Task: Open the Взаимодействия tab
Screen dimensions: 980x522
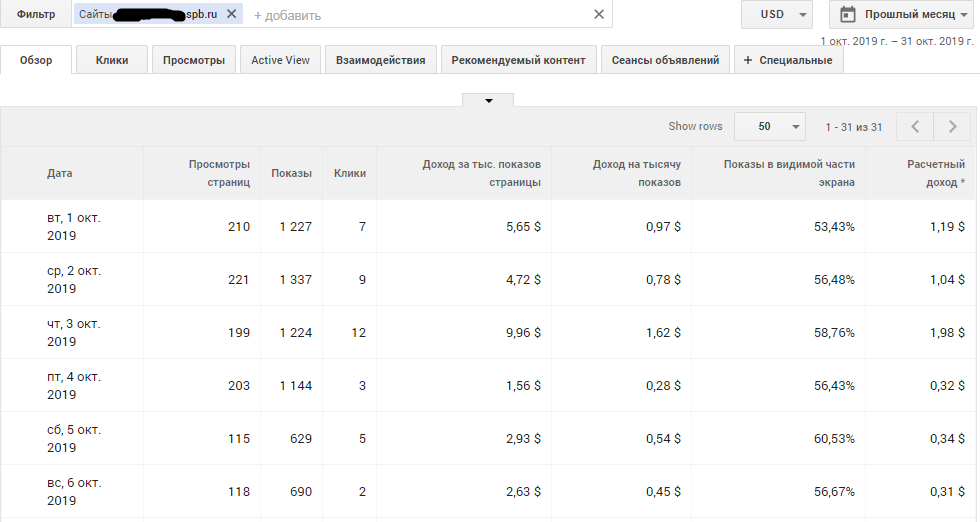Action: pos(381,60)
